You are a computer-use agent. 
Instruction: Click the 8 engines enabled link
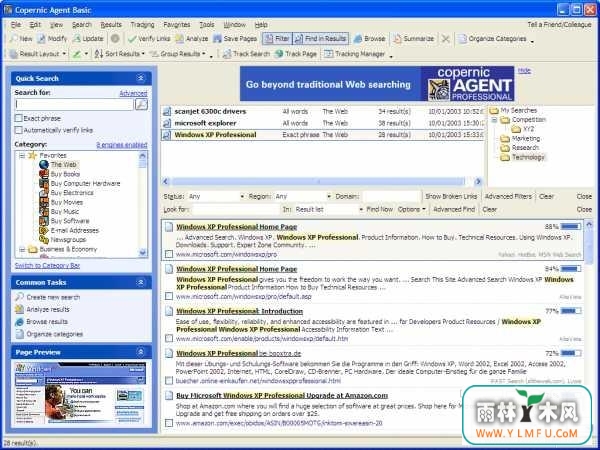(x=122, y=145)
